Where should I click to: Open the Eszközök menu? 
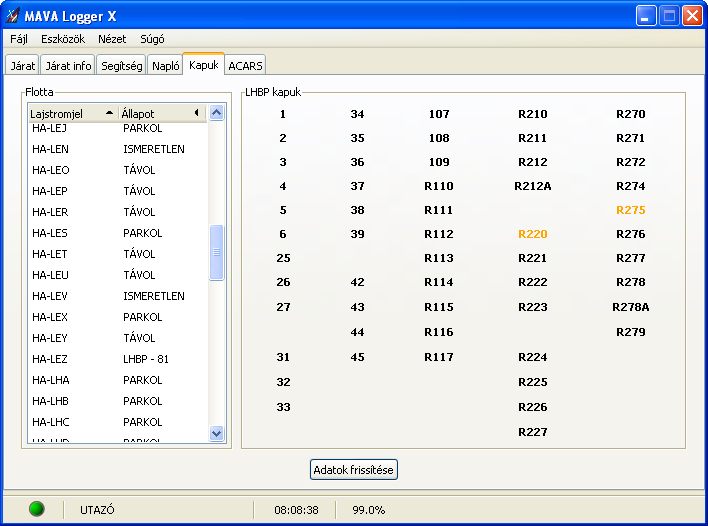(63, 39)
